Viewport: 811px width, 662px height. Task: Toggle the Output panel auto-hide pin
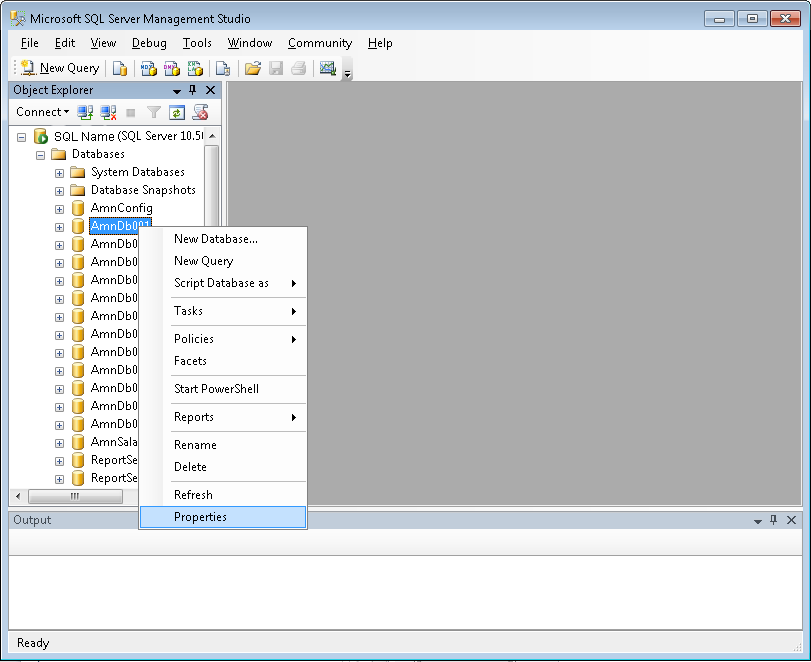pyautogui.click(x=774, y=520)
